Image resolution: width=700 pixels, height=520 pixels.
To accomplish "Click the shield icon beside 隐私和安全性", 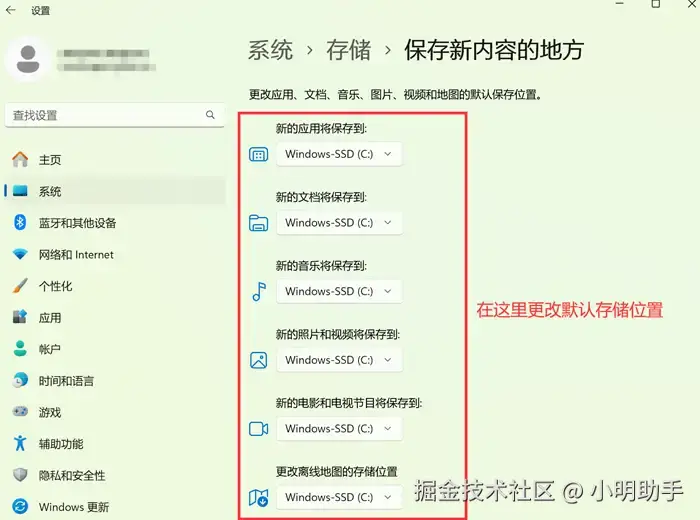I will click(x=20, y=475).
